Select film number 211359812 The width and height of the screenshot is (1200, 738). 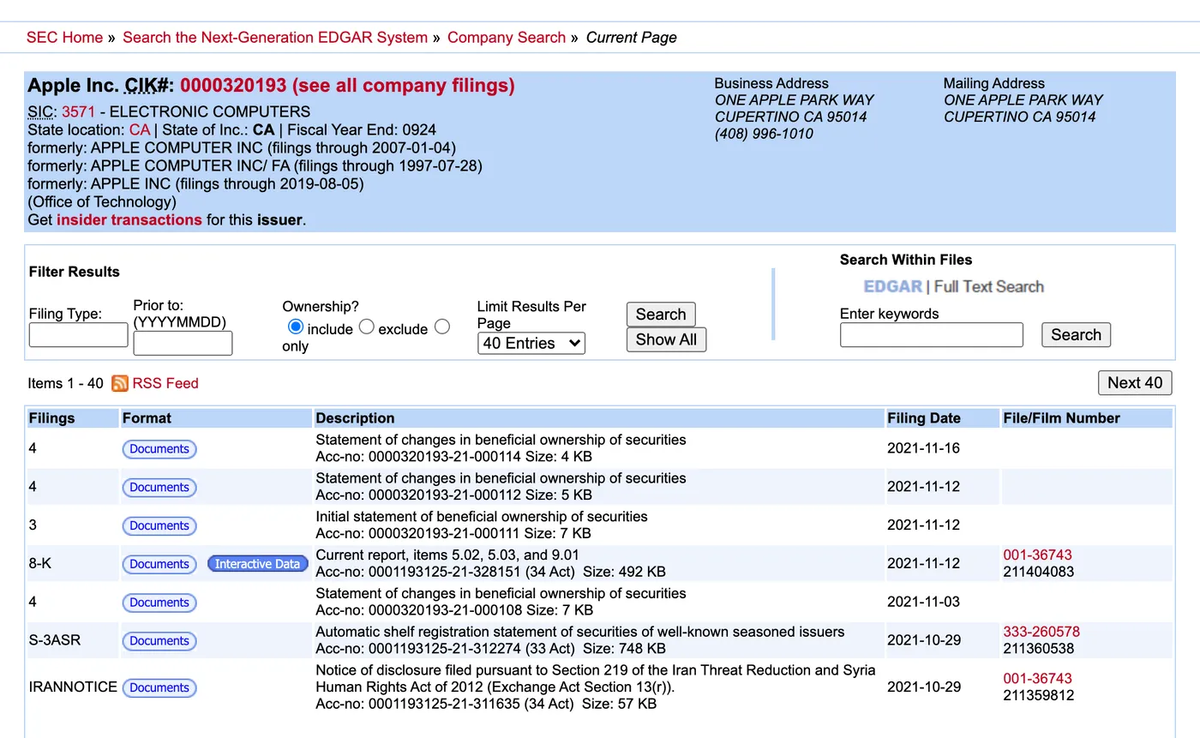tap(1038, 695)
